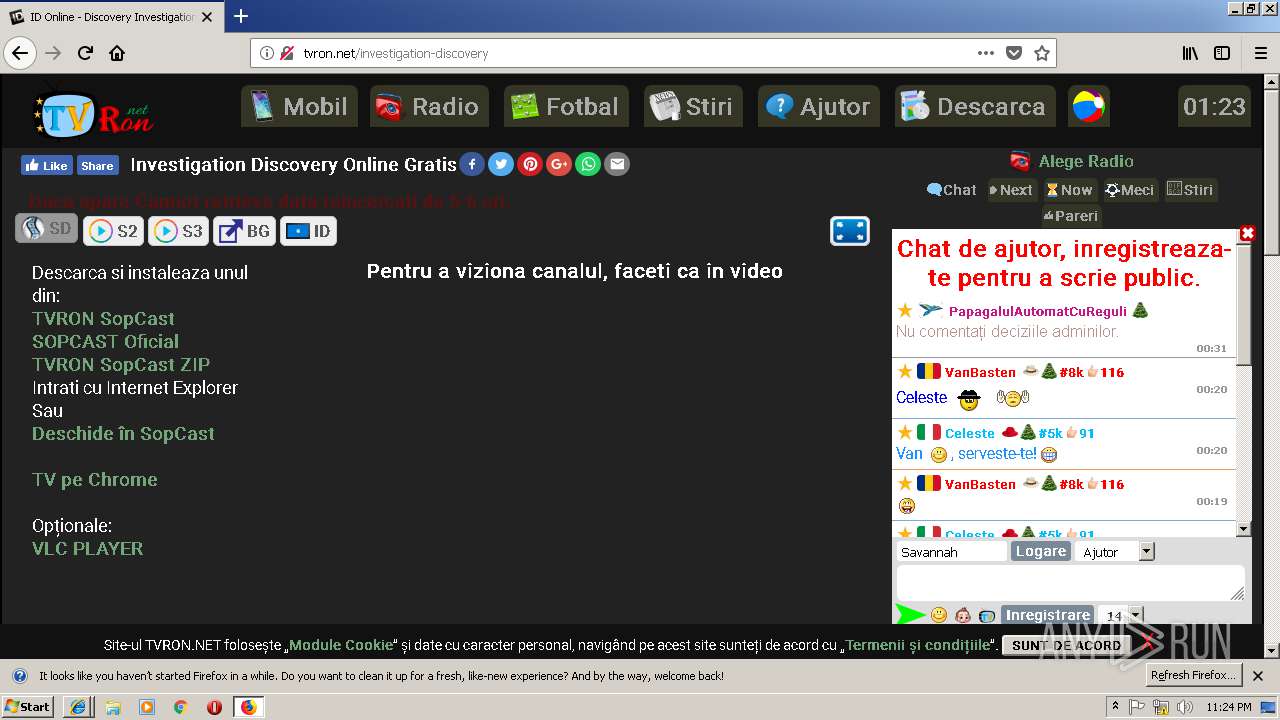Open the Fotbal menu in site header
The width and height of the screenshot is (1280, 720).
pyautogui.click(x=566, y=106)
